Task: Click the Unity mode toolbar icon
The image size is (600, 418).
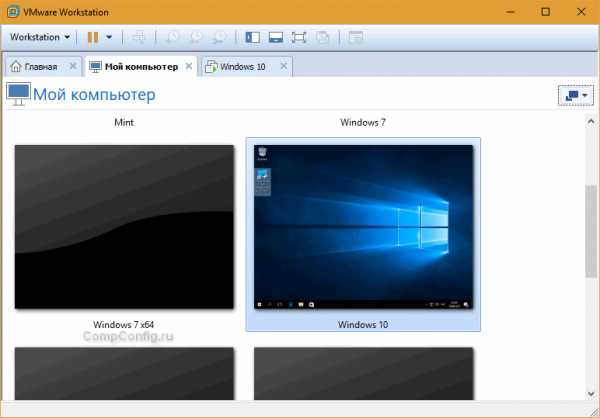Action: (x=323, y=37)
